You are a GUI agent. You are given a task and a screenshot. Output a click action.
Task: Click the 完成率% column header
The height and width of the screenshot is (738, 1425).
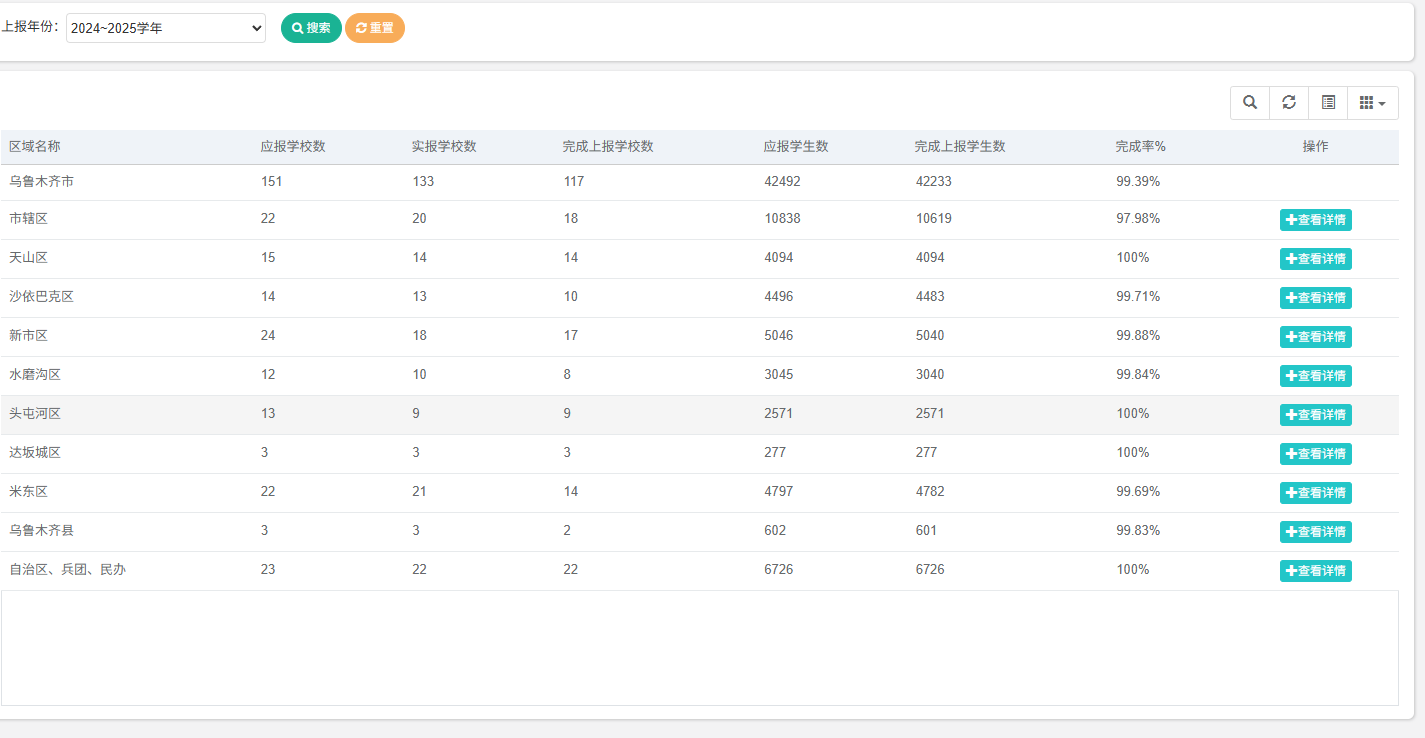1140,147
